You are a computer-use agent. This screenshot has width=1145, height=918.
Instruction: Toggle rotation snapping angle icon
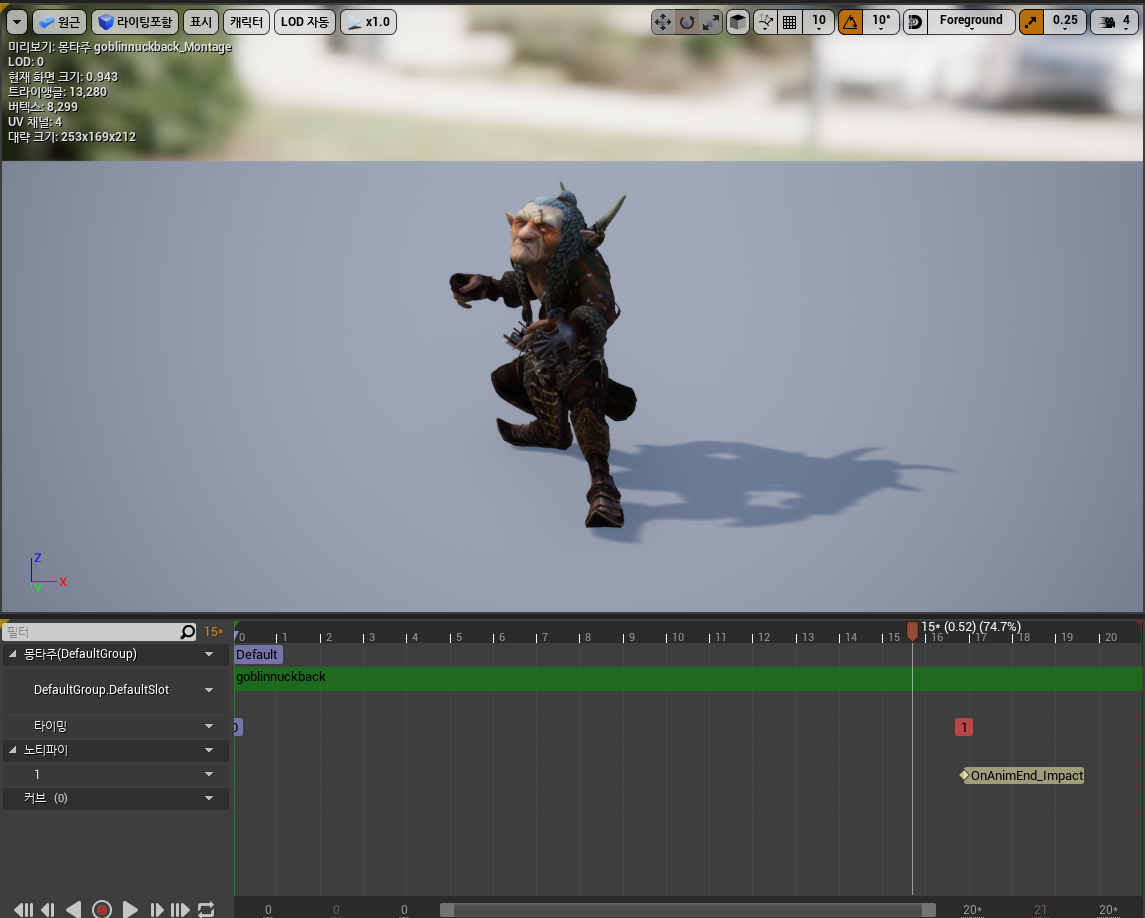tap(850, 22)
